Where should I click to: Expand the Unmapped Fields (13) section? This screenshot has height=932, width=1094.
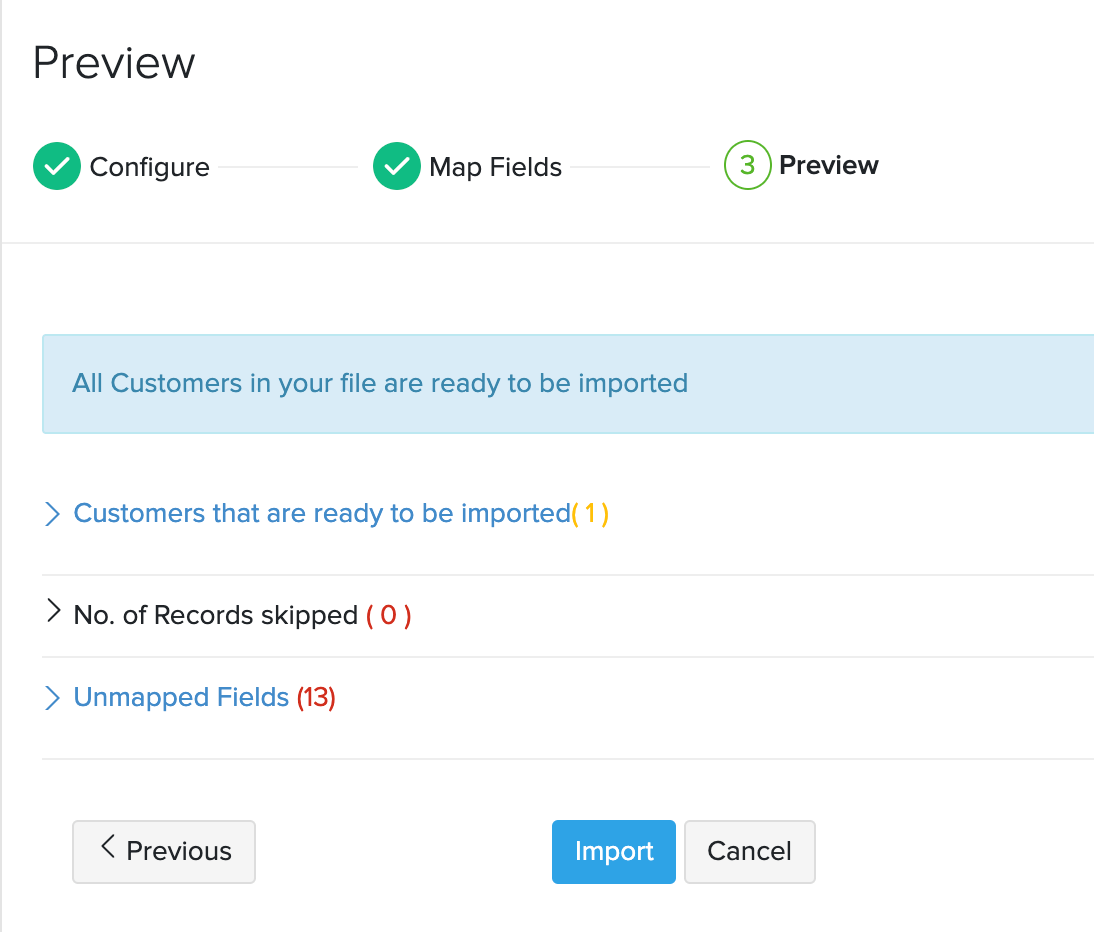coord(180,697)
